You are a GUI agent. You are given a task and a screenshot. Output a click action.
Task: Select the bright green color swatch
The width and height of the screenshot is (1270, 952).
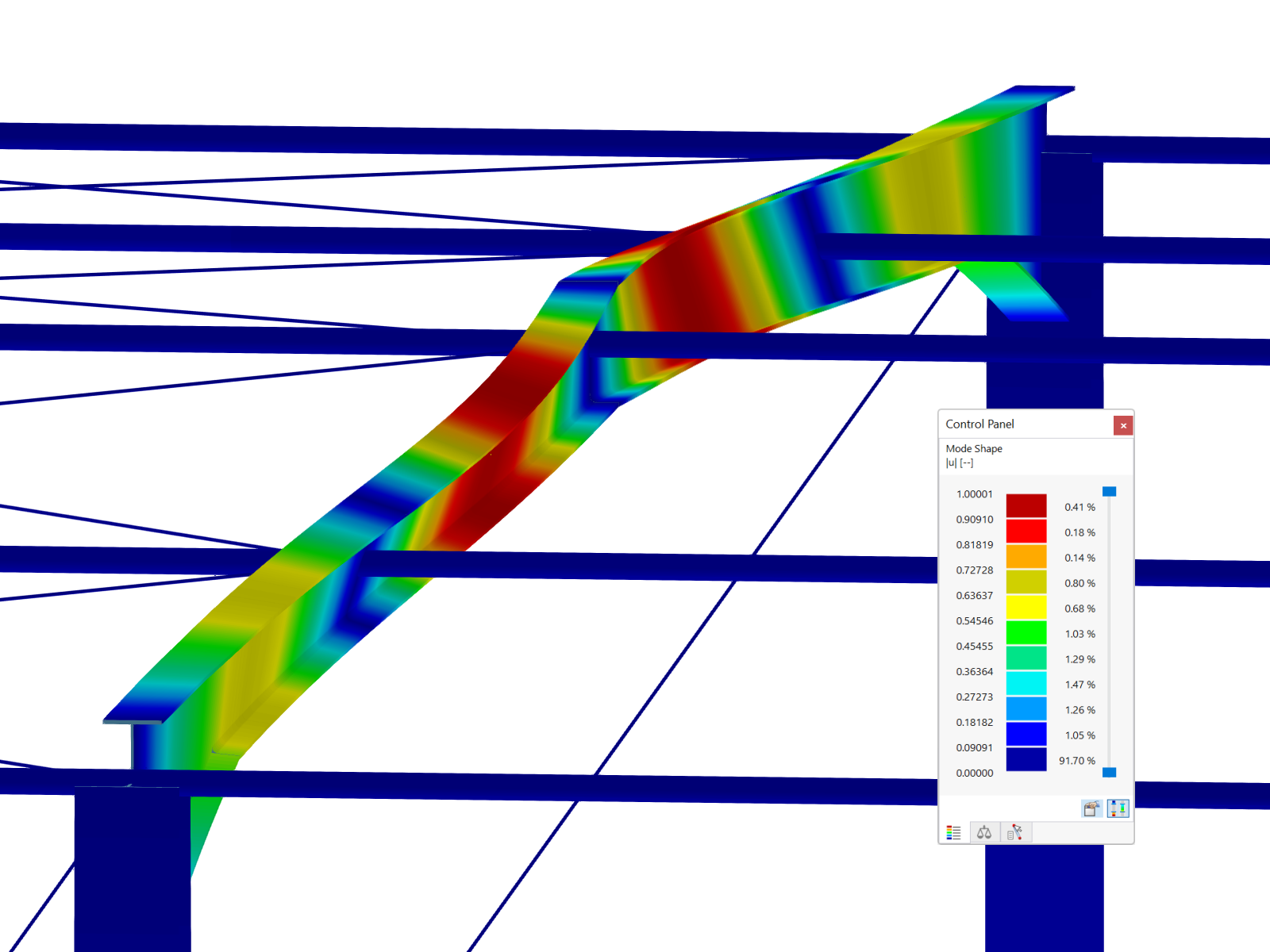1026,633
